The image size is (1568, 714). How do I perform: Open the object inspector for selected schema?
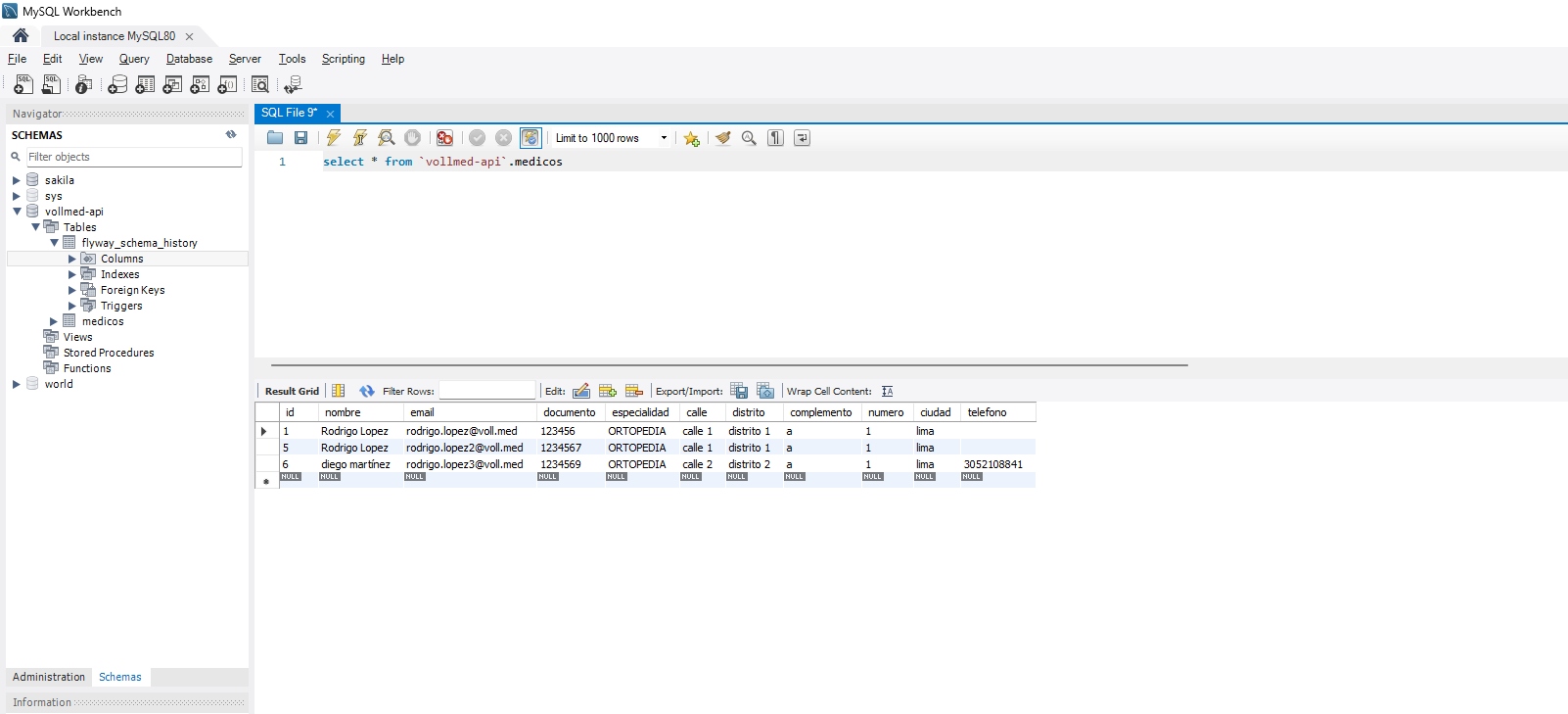(84, 85)
